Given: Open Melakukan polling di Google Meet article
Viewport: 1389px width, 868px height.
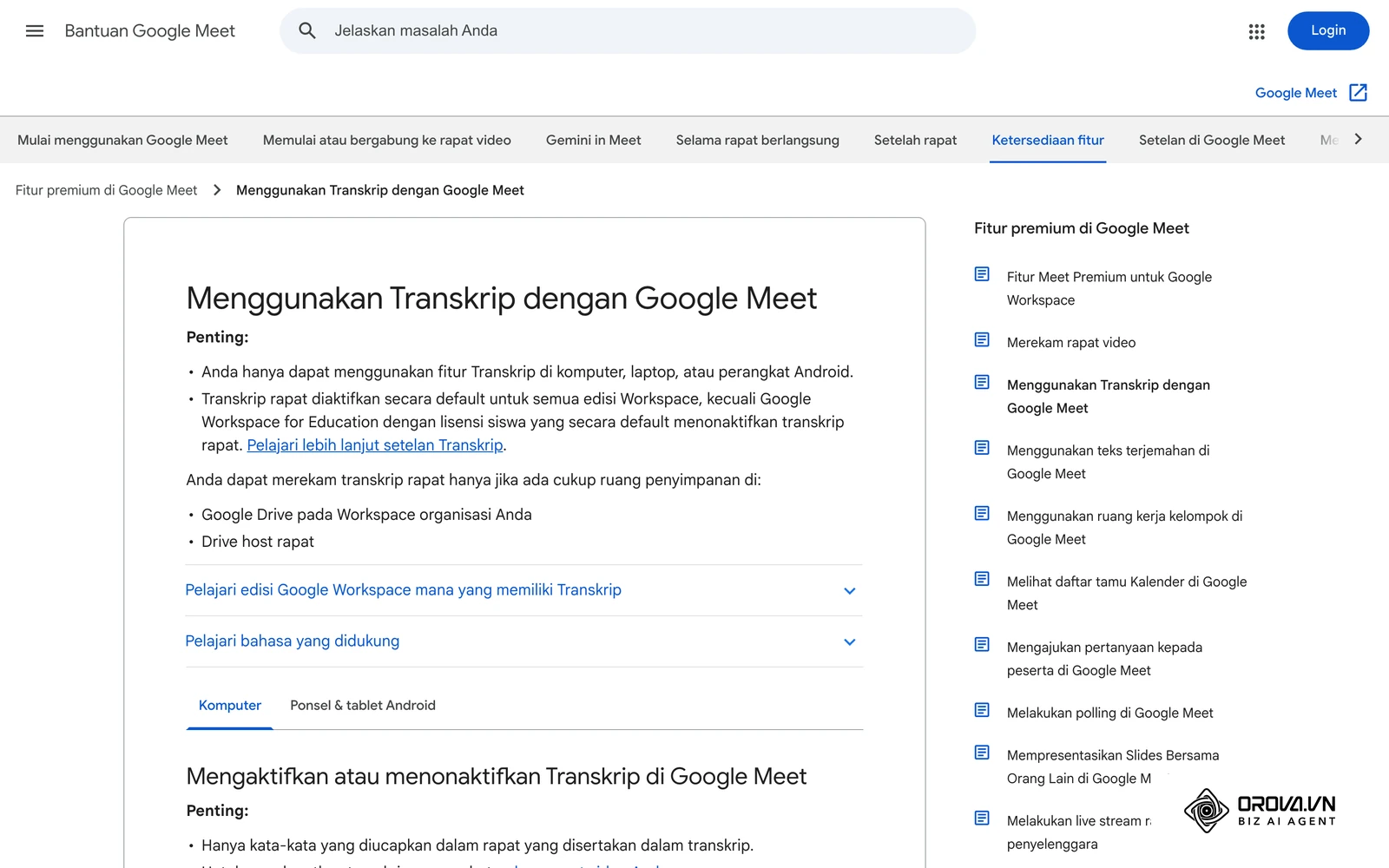Looking at the screenshot, I should coord(1110,713).
